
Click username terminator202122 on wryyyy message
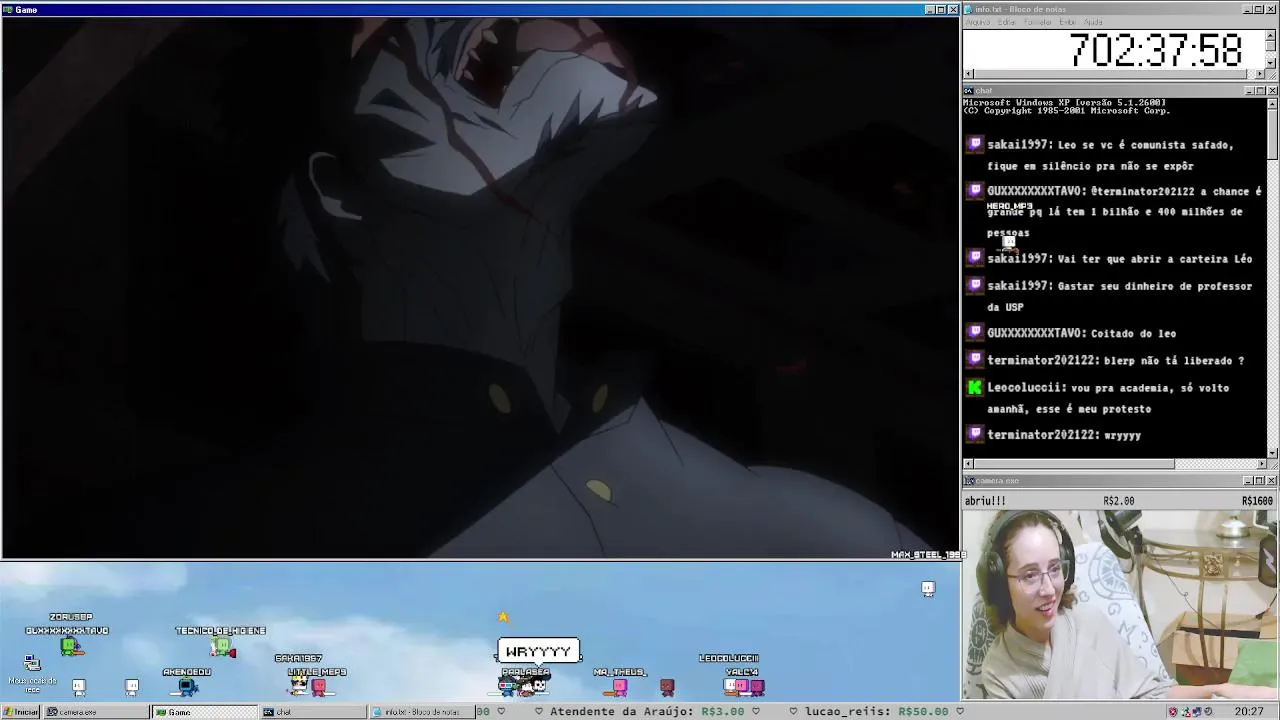pyautogui.click(x=1041, y=435)
